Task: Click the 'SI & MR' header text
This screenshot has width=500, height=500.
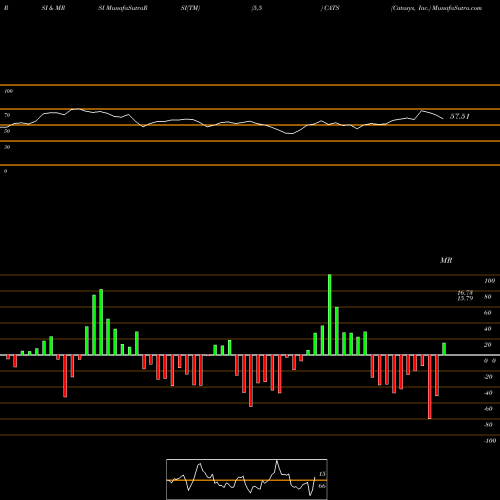Action: (53, 8)
